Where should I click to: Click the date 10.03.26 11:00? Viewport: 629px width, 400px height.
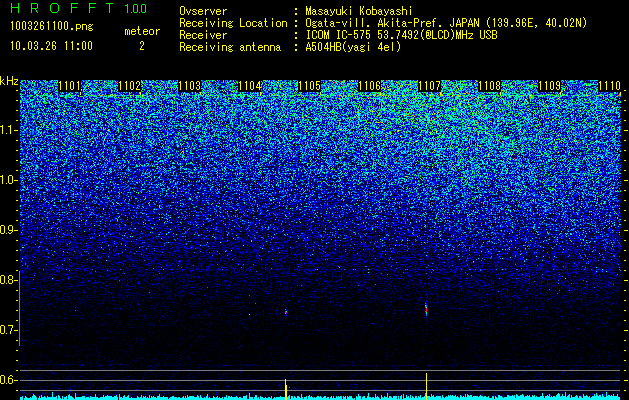tap(51, 46)
